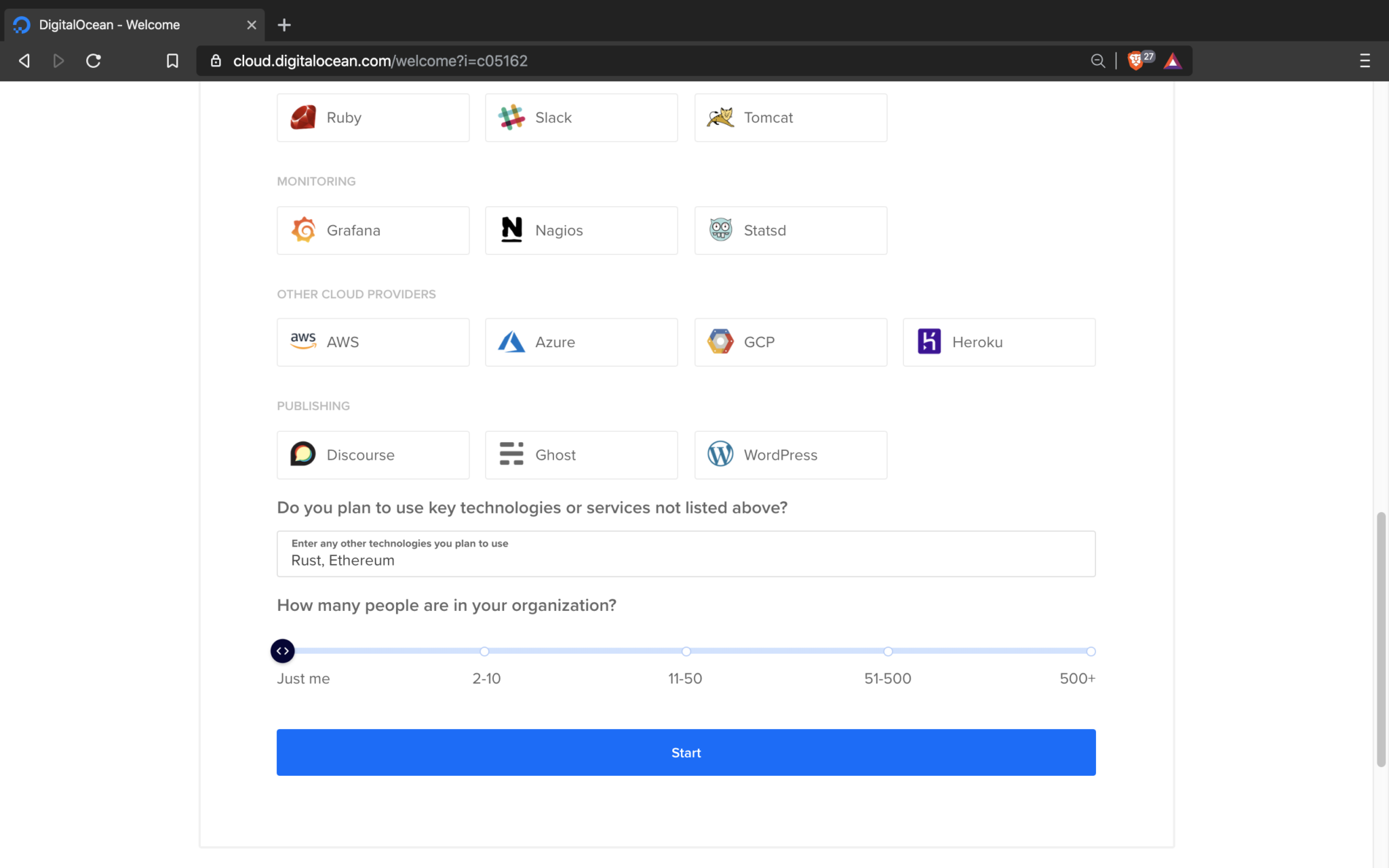Choose the Grafana monitoring option

(373, 231)
